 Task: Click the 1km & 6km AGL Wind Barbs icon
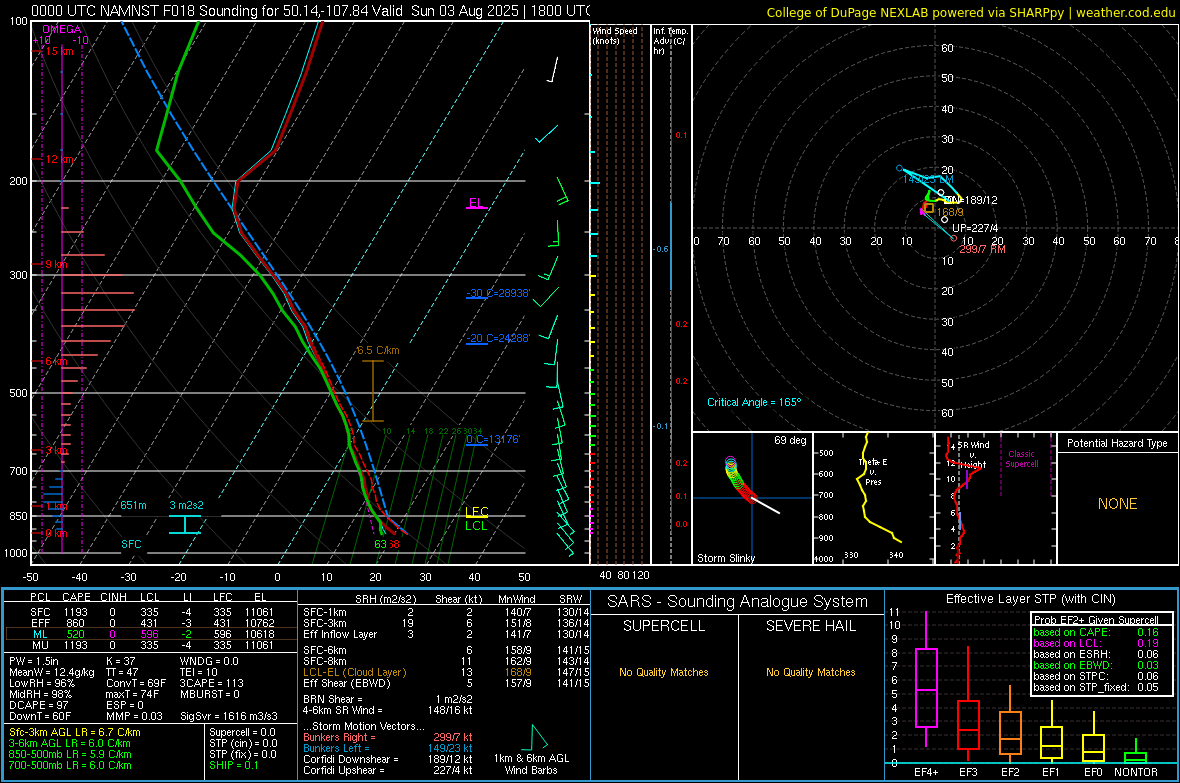(531, 751)
